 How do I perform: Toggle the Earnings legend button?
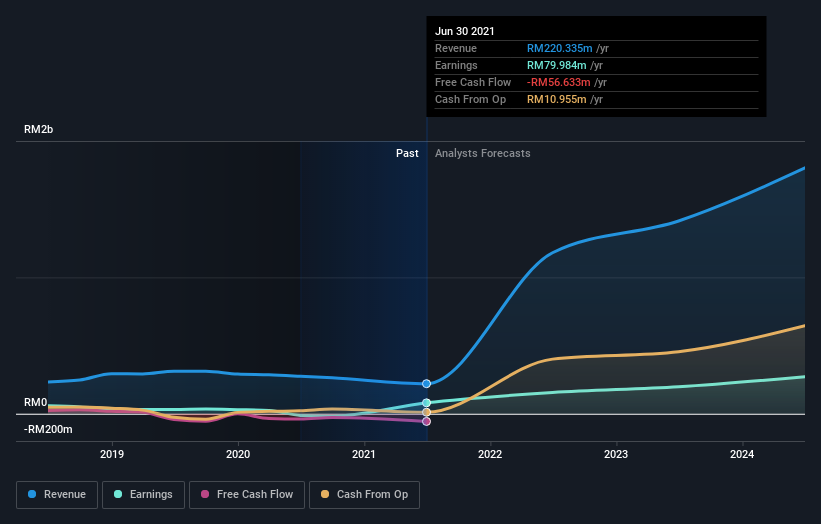click(143, 495)
